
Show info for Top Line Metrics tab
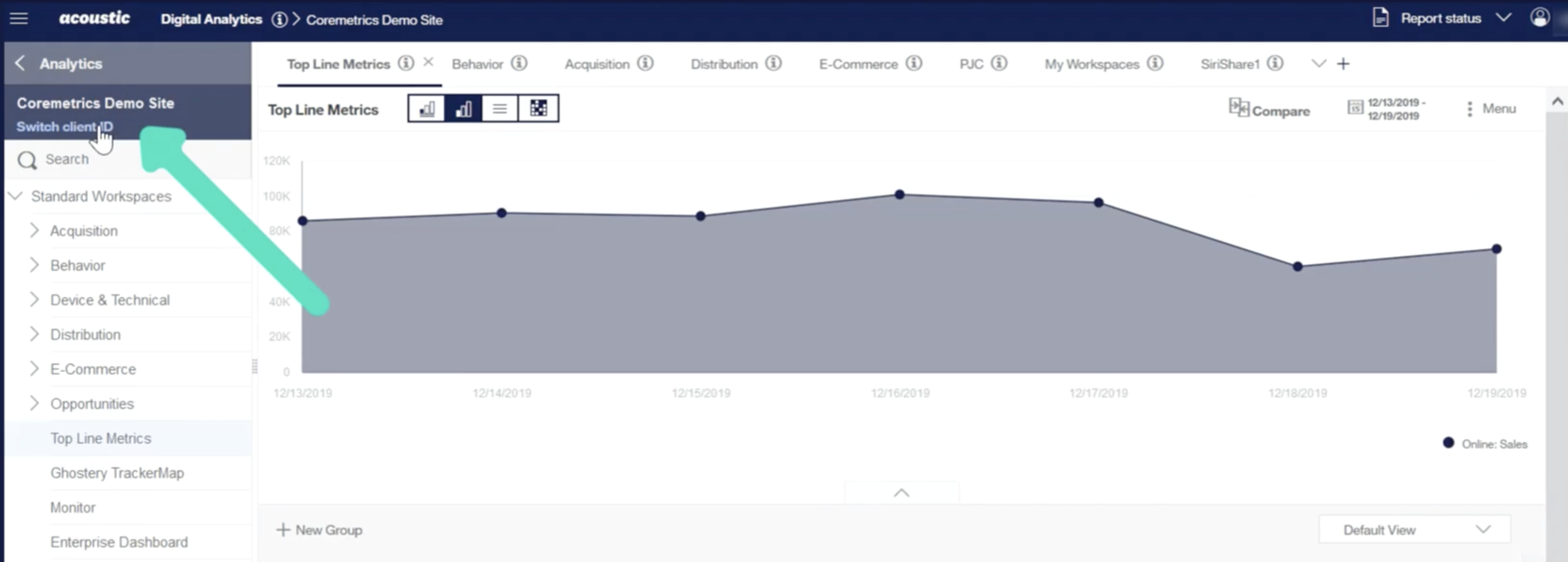coord(406,63)
